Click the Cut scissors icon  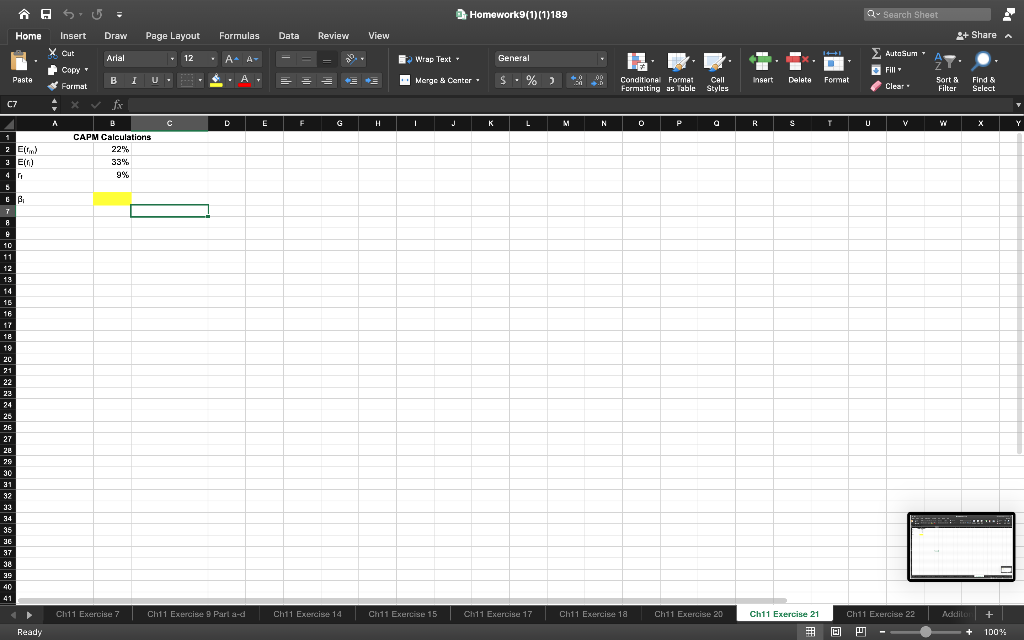click(54, 53)
